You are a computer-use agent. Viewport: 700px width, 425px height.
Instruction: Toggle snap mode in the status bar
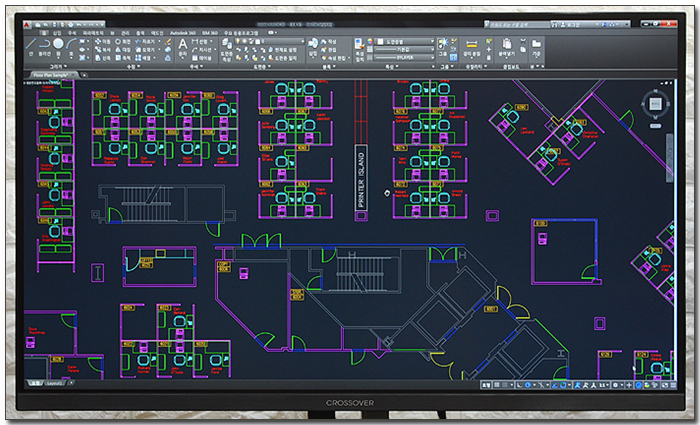(x=505, y=385)
